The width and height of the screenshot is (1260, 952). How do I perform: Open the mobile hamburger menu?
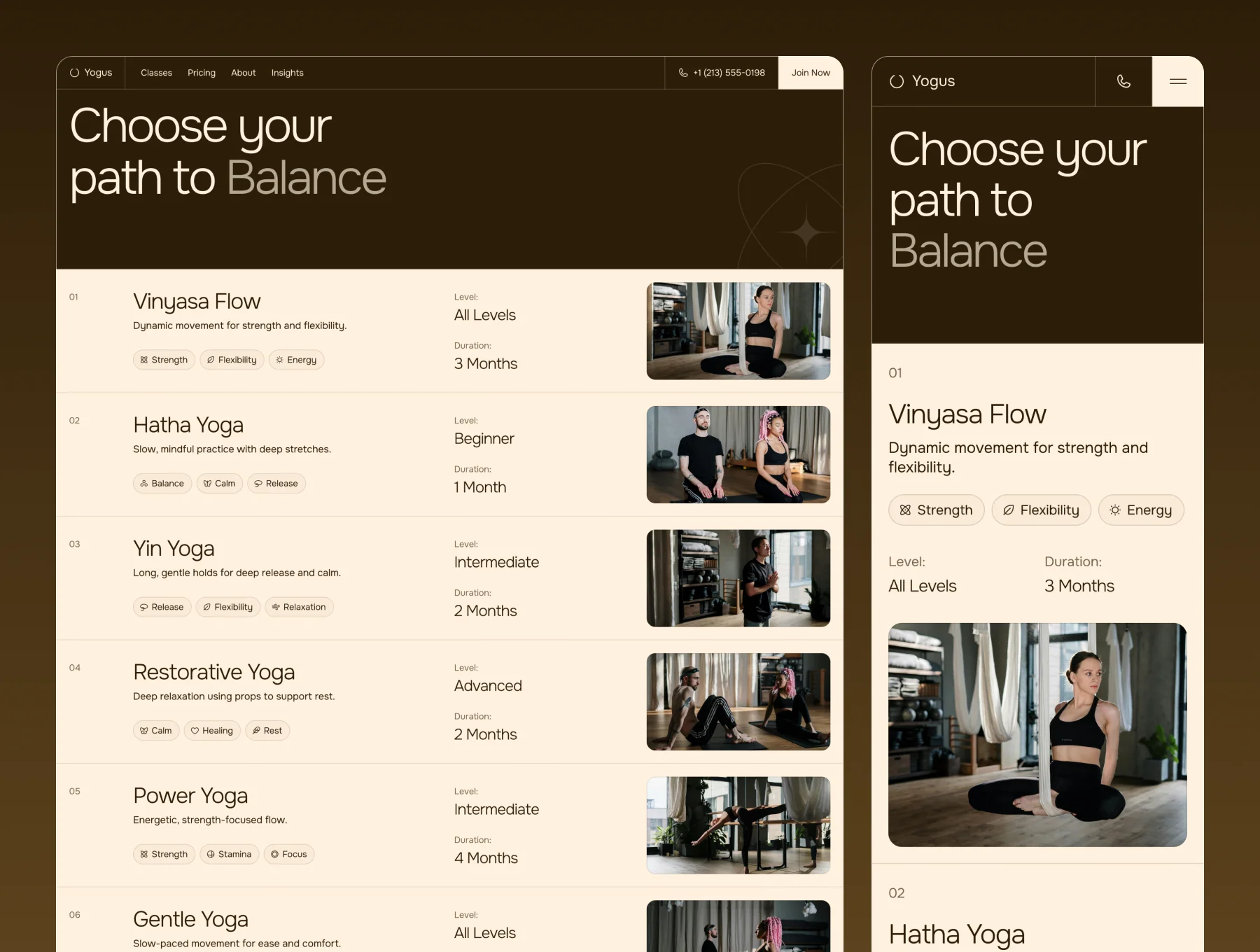[x=1178, y=81]
